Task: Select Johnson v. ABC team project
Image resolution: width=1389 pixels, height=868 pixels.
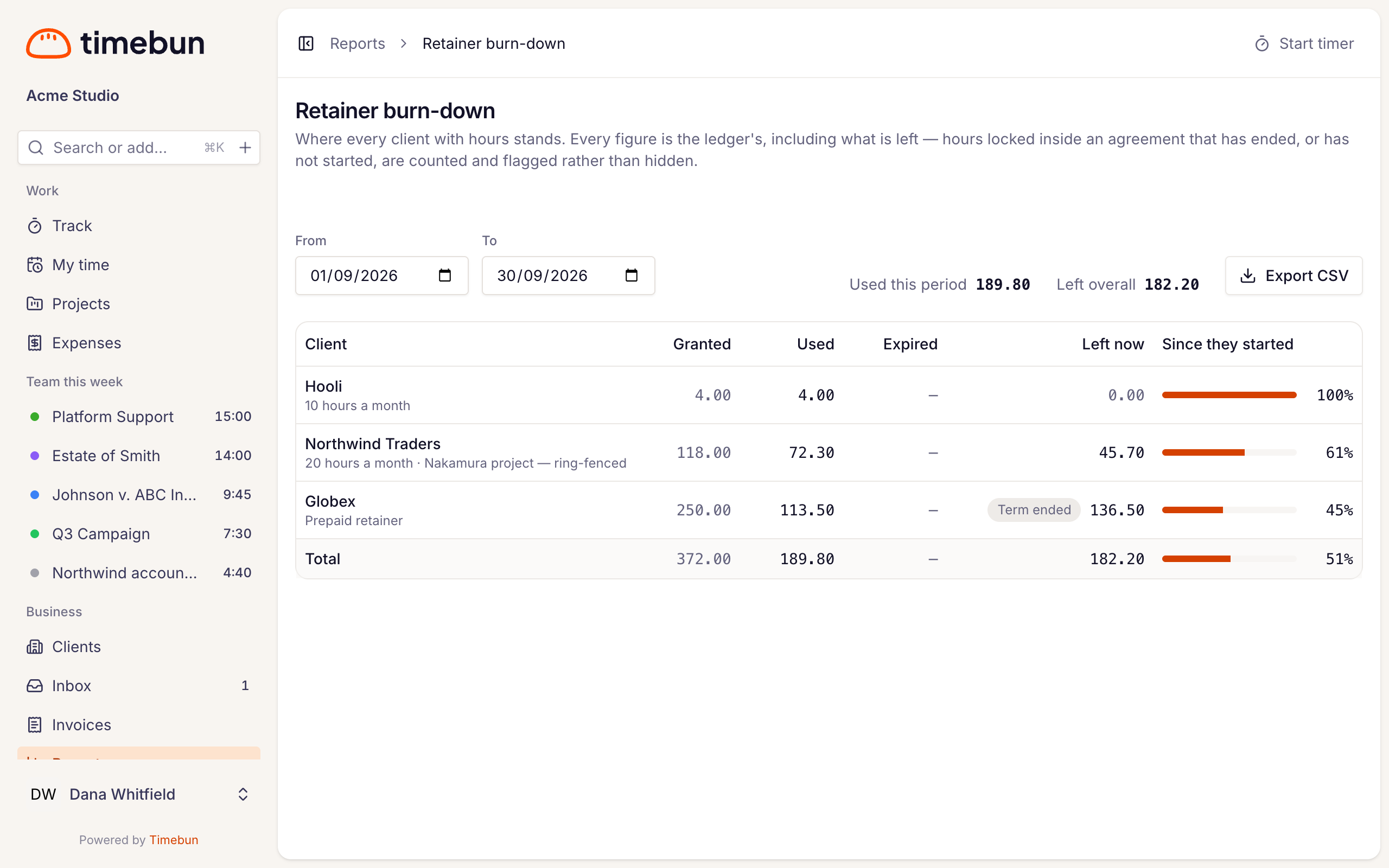Action: (x=138, y=494)
